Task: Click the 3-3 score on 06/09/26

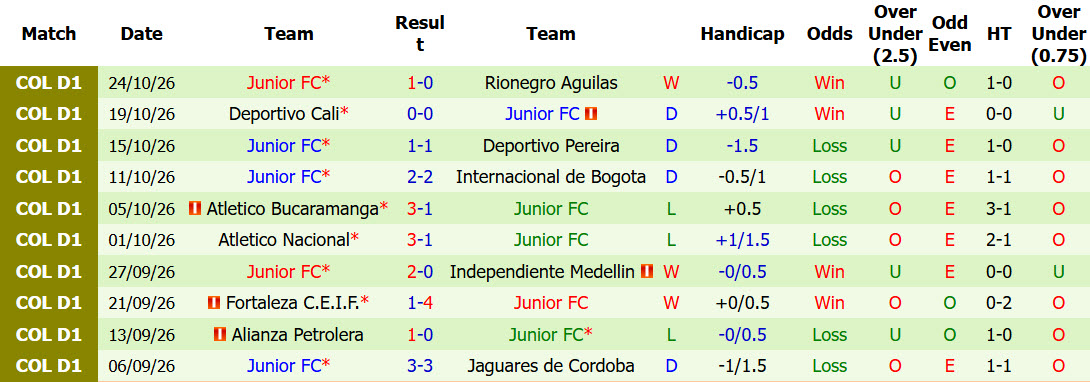Action: (420, 366)
